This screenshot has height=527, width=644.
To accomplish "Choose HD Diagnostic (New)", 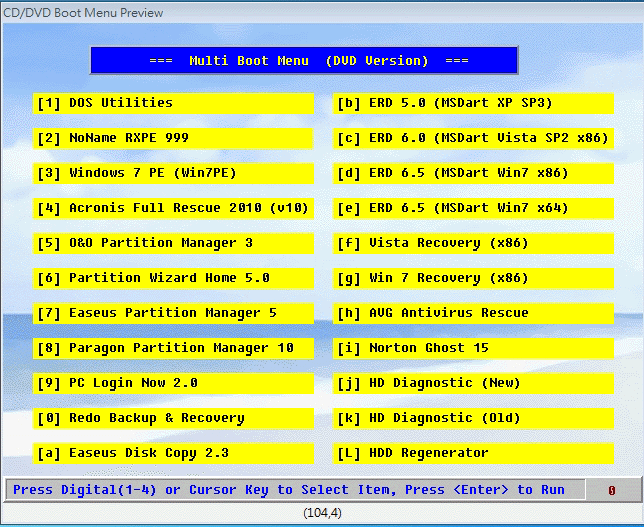I will click(x=474, y=383).
